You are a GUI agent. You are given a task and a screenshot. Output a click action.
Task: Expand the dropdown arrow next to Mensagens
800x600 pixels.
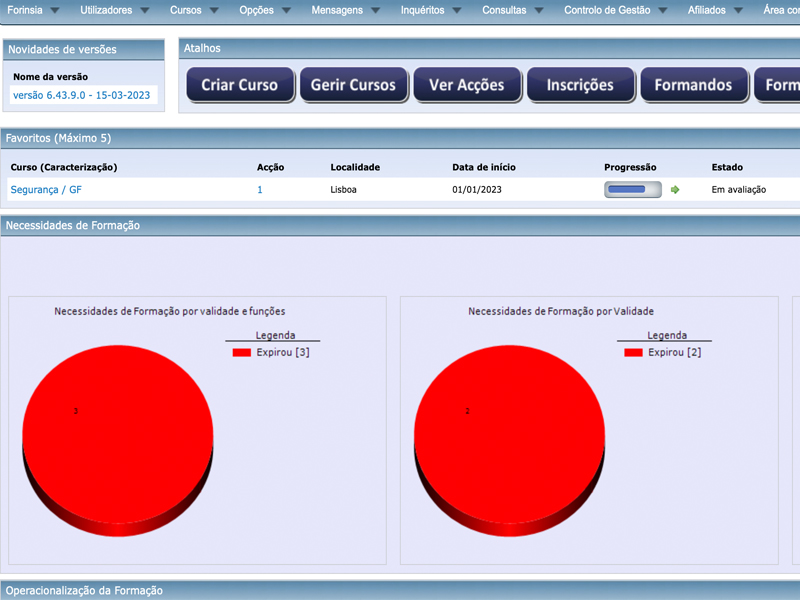[375, 11]
